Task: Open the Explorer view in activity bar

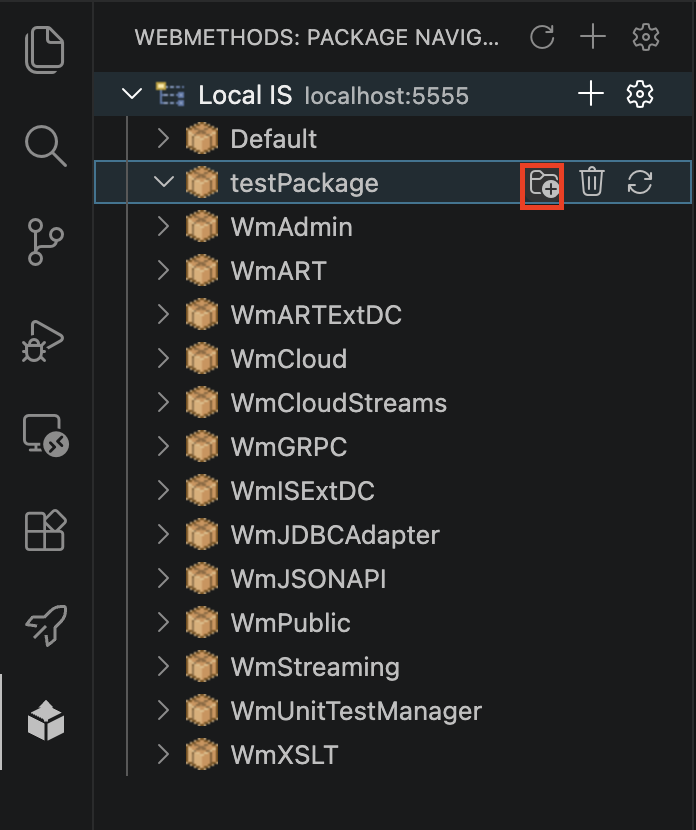Action: click(x=45, y=49)
